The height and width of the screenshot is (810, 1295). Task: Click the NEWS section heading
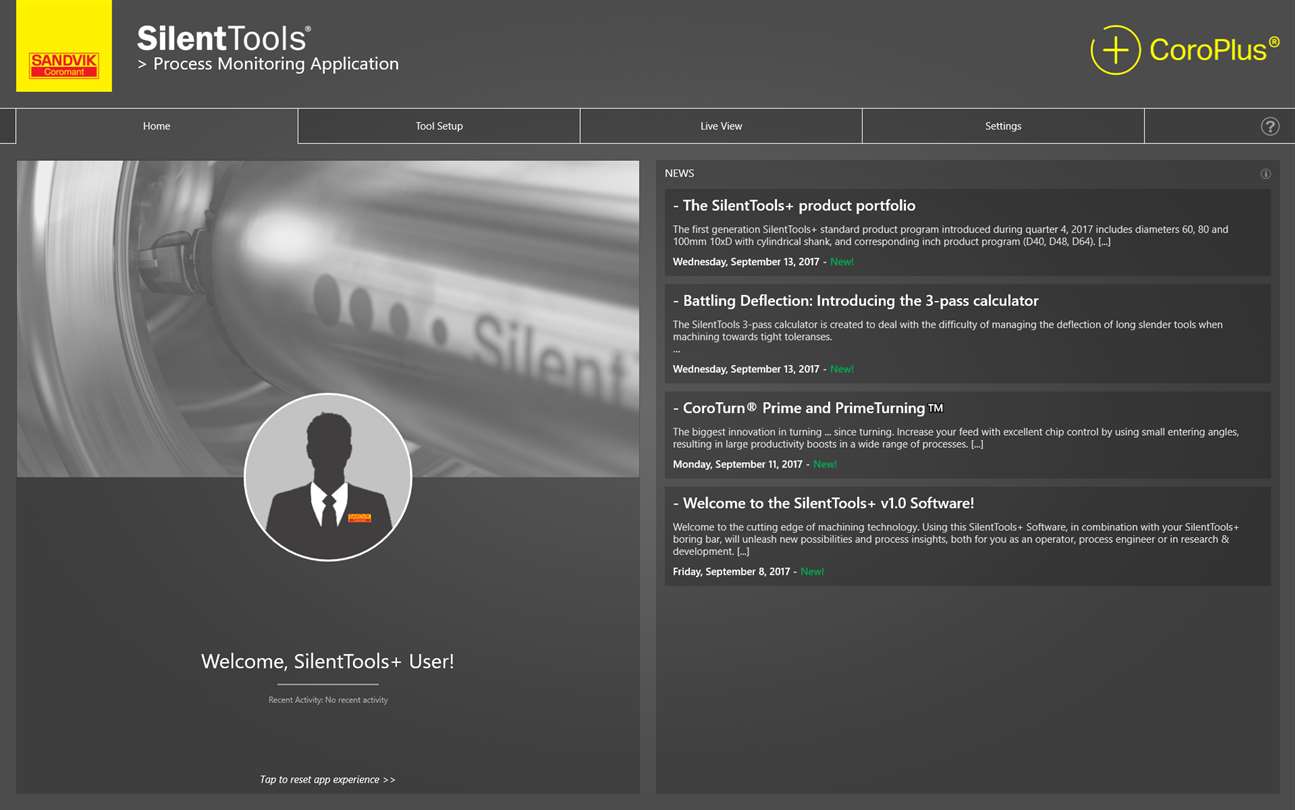point(679,174)
